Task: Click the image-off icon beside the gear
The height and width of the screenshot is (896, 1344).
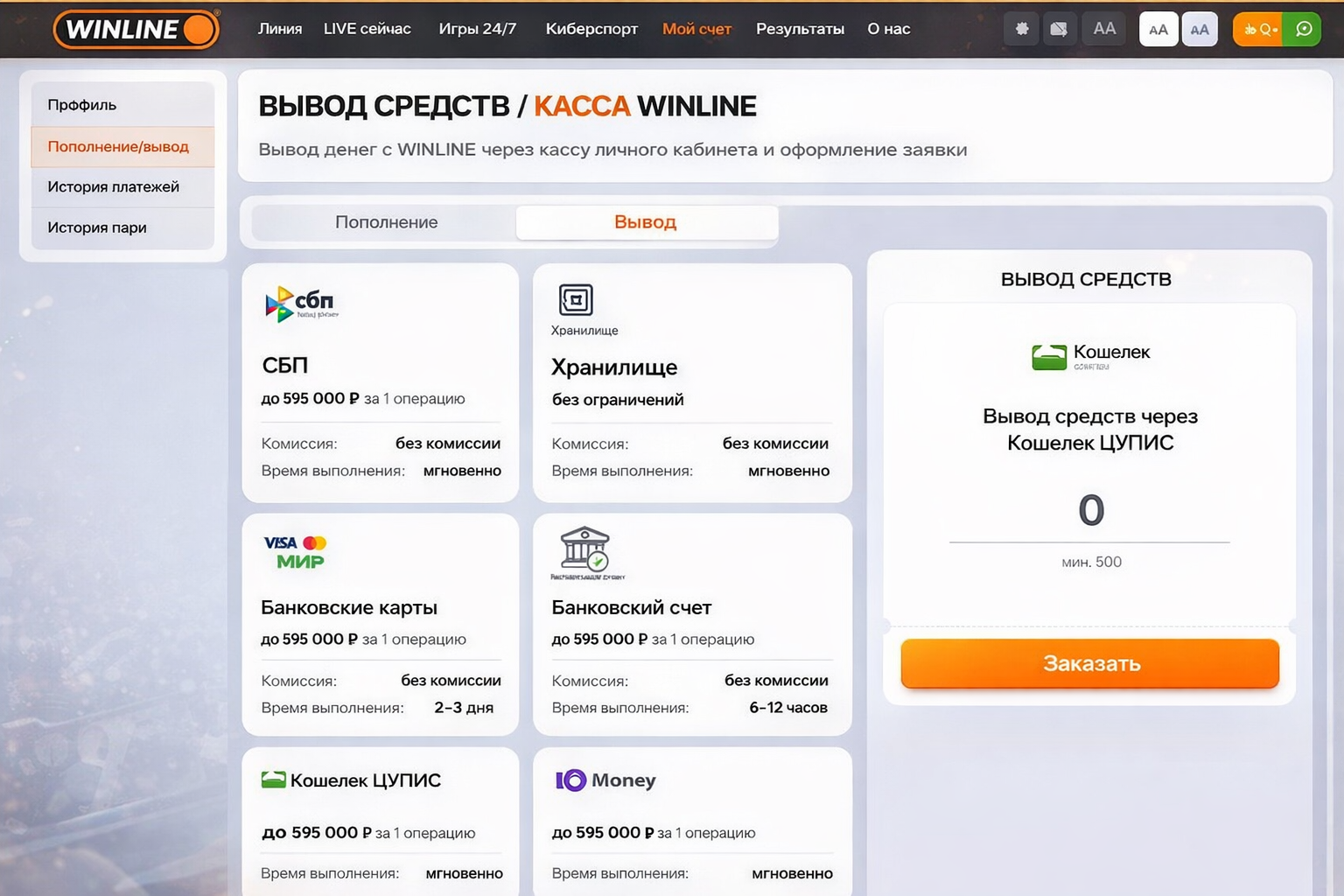Action: pos(1059,29)
